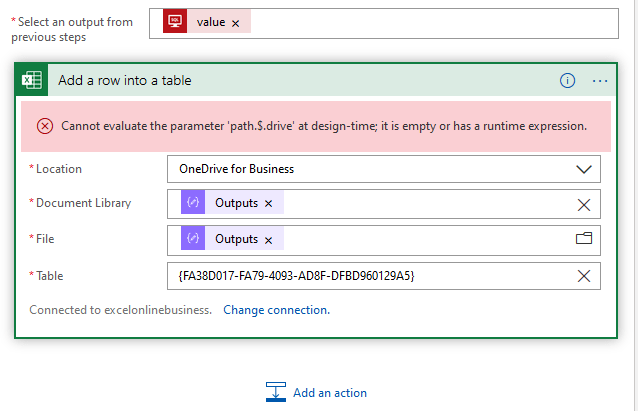Viewport: 638px width, 411px height.
Task: Click the 'Add an action' button
Action: 329,393
